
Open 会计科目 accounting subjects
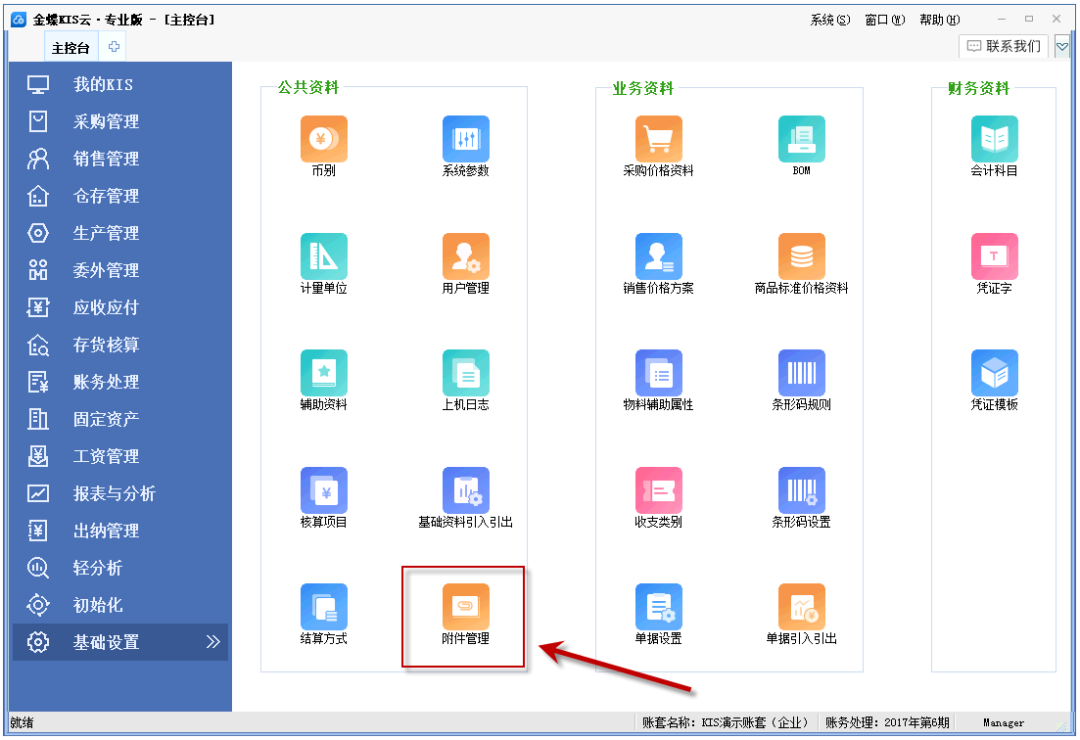994,140
